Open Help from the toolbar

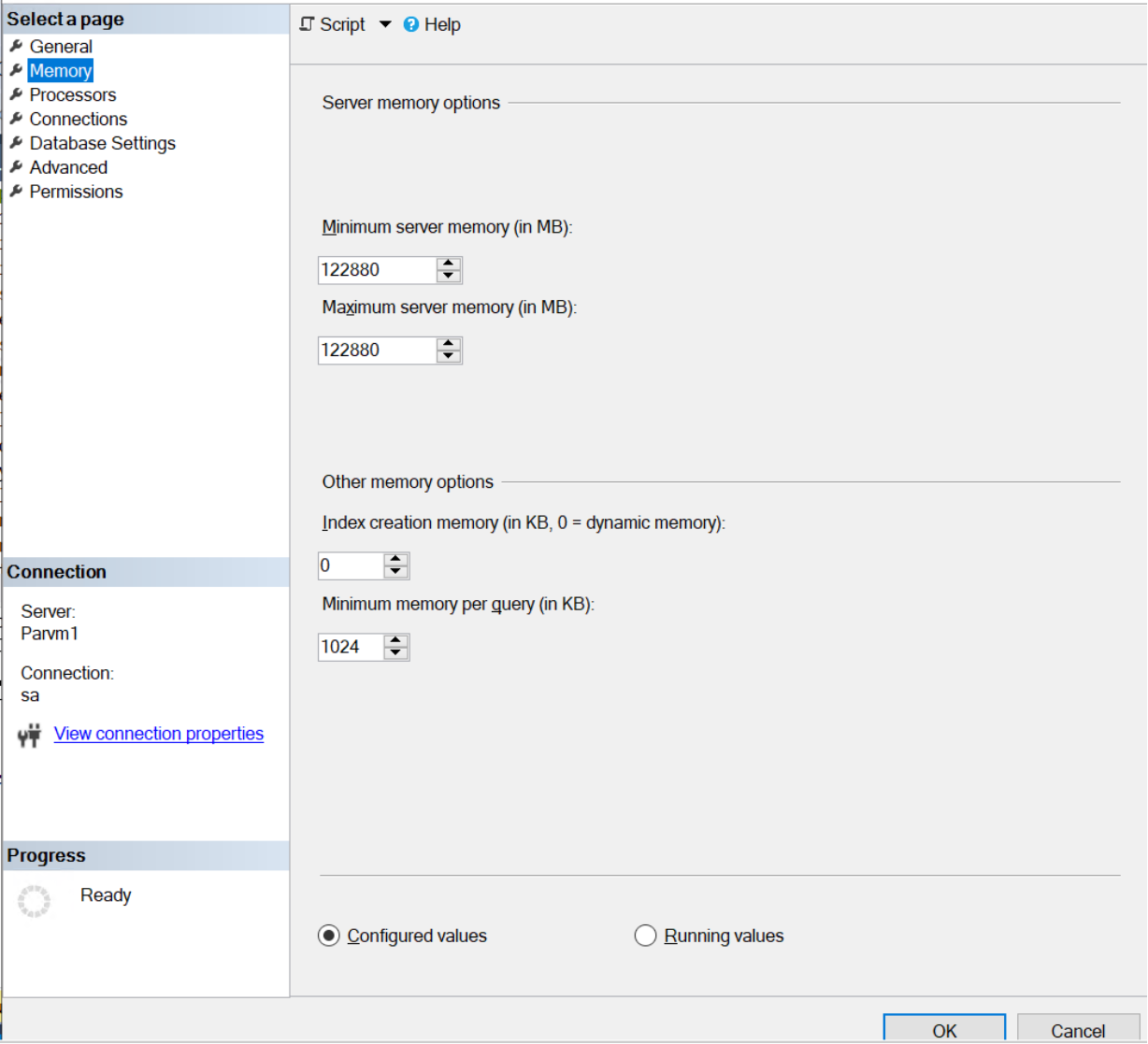pos(432,25)
